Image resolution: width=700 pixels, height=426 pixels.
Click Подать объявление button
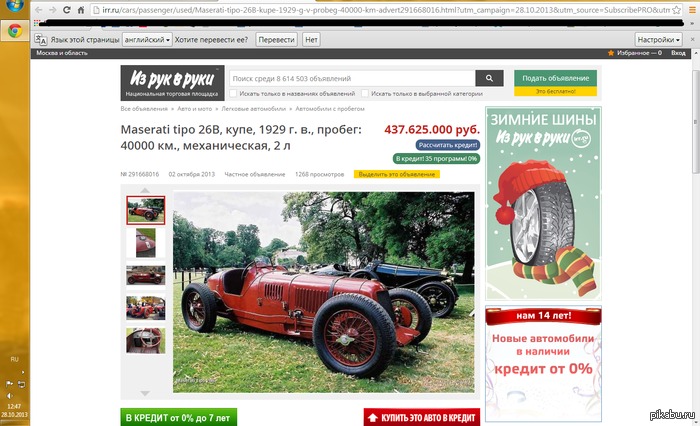555,78
